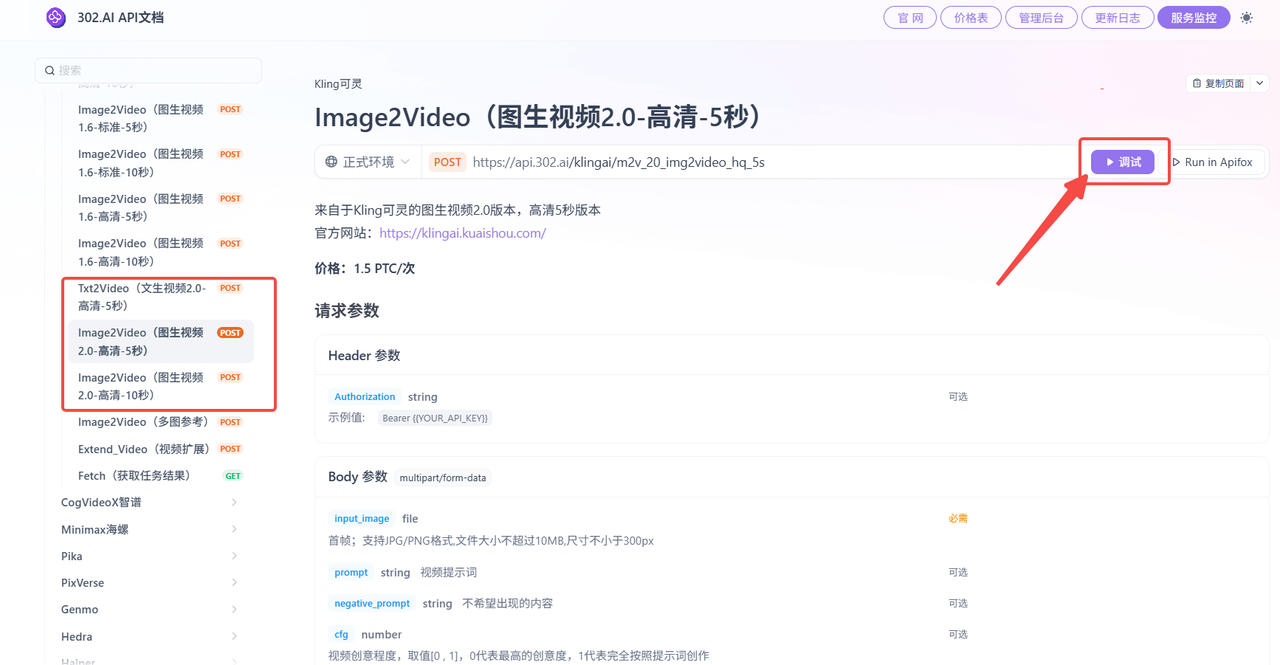Select Extend_Video（视频扩展）entry
This screenshot has width=1280, height=665.
click(x=161, y=449)
